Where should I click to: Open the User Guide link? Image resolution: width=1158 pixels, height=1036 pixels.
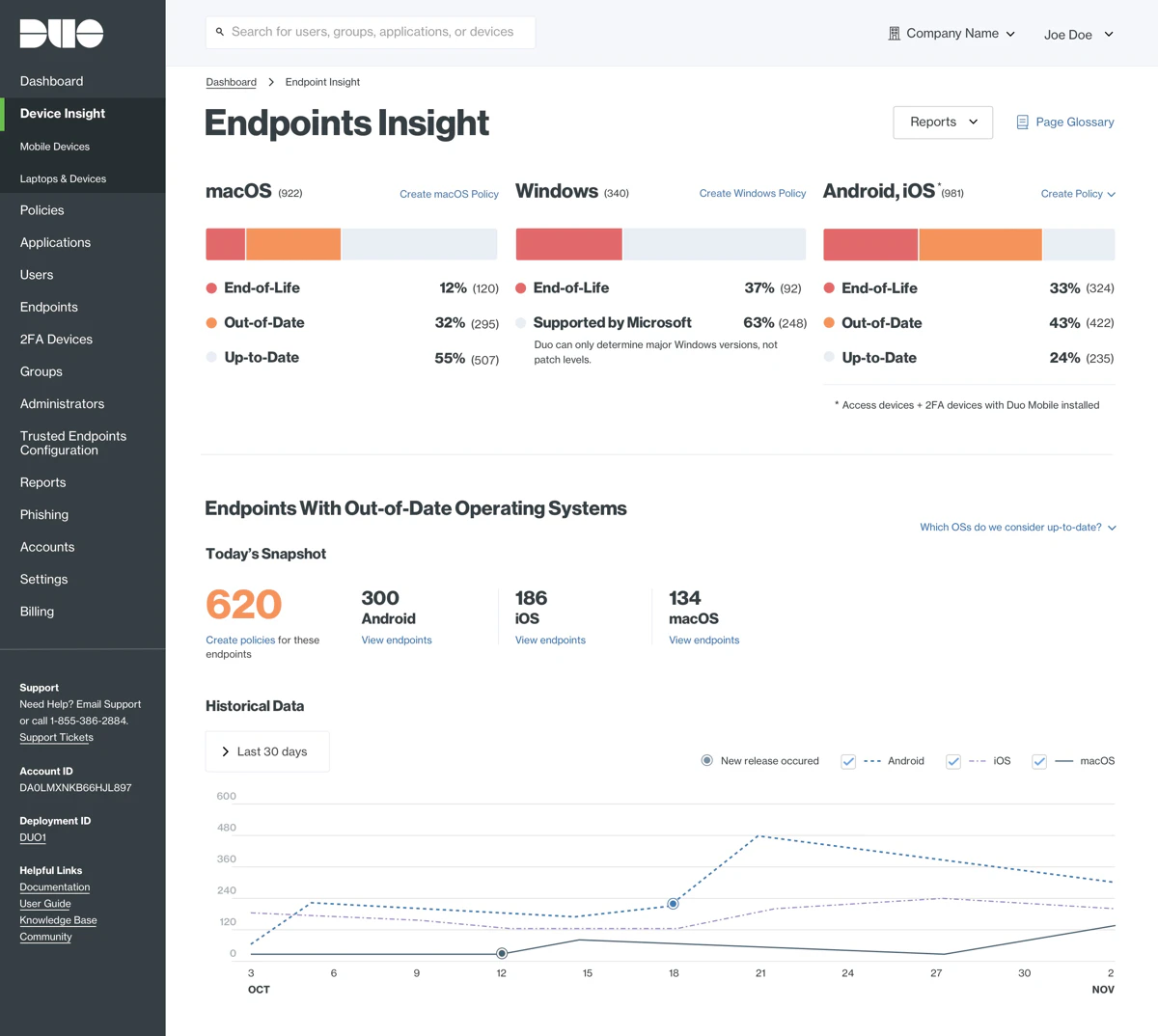(x=45, y=904)
